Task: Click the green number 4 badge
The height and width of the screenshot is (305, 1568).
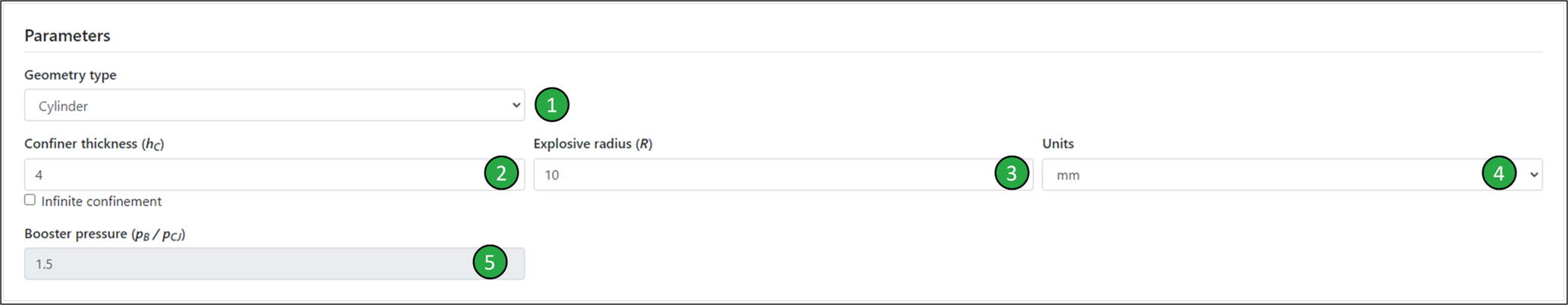Action: tap(1499, 174)
